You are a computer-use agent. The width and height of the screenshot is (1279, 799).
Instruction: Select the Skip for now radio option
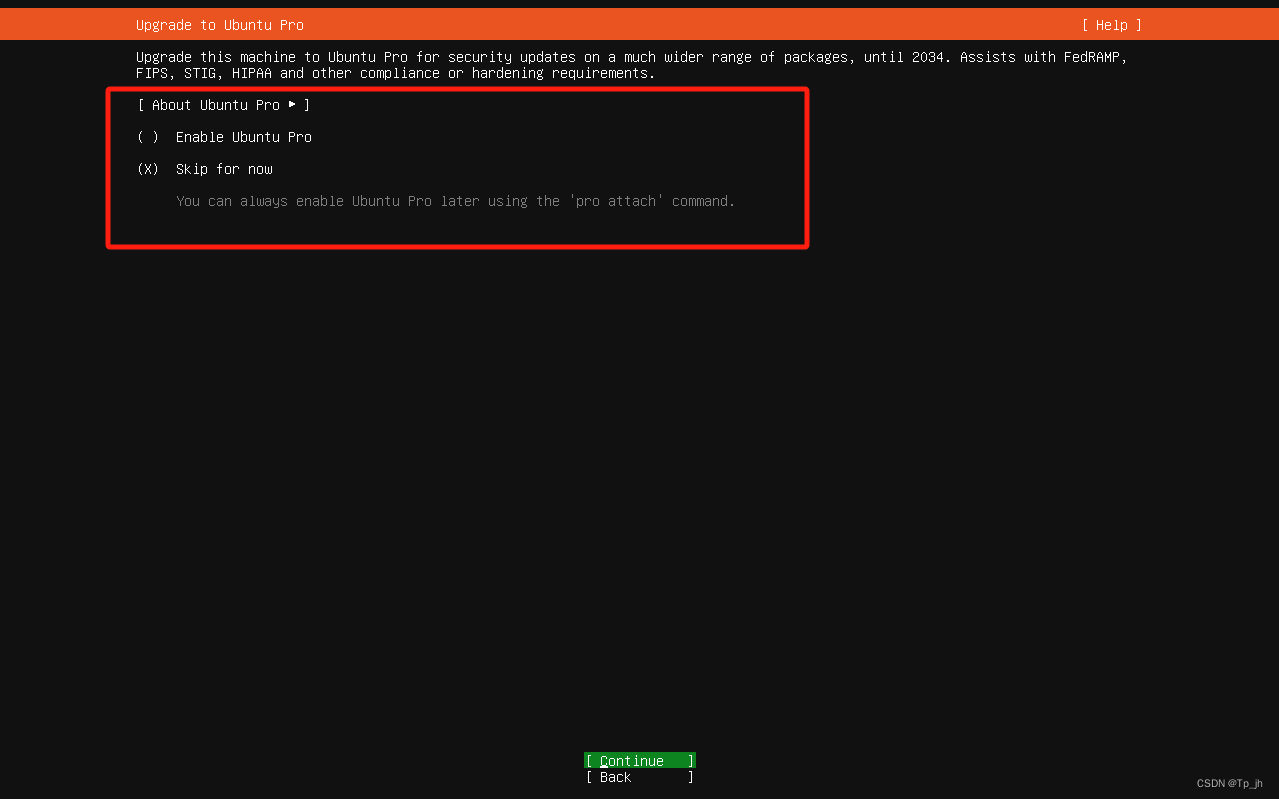205,169
